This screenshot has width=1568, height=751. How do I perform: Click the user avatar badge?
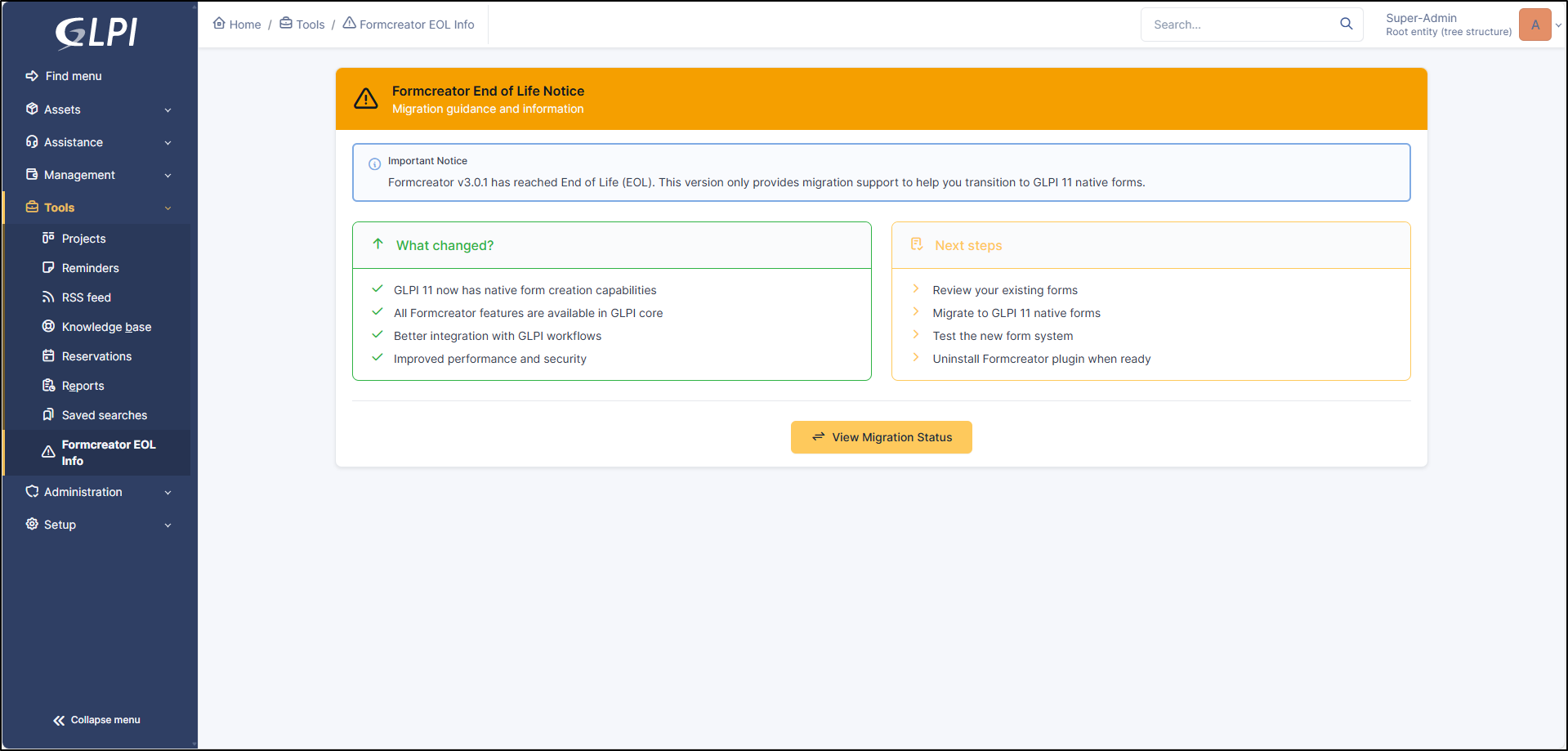(x=1534, y=25)
